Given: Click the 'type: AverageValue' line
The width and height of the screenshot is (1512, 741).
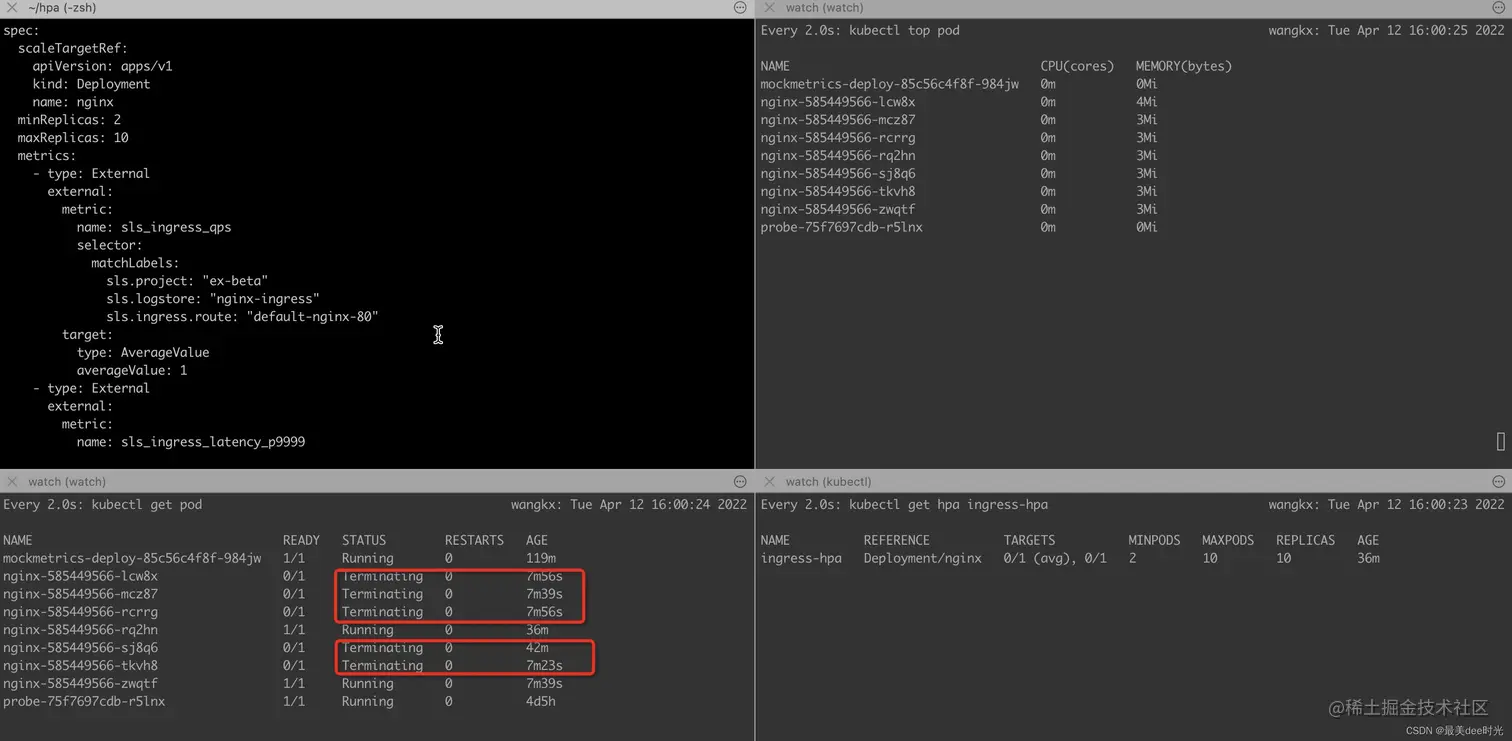Looking at the screenshot, I should click(x=143, y=353).
